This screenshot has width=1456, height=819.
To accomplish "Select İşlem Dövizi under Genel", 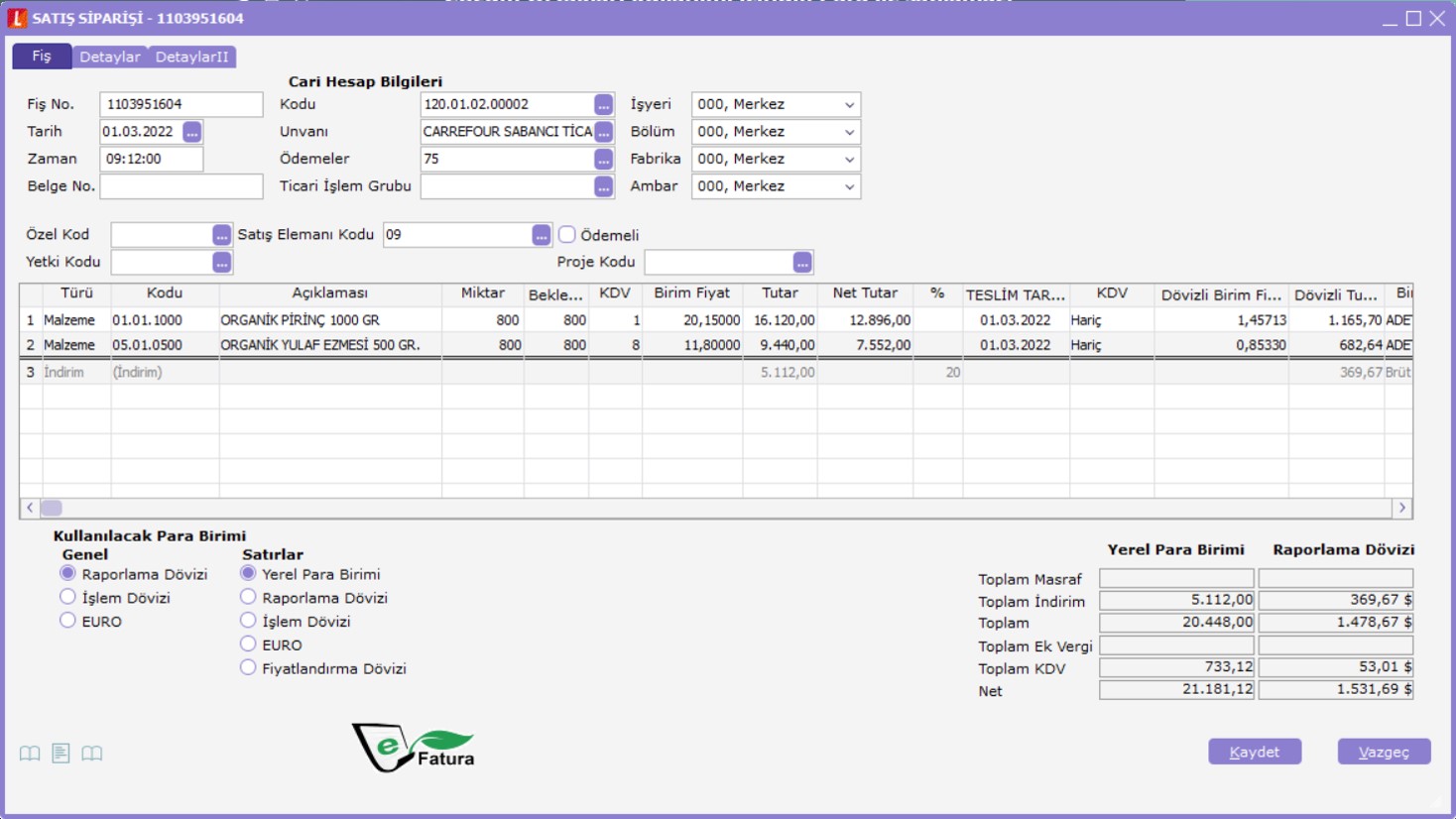I will tap(67, 597).
